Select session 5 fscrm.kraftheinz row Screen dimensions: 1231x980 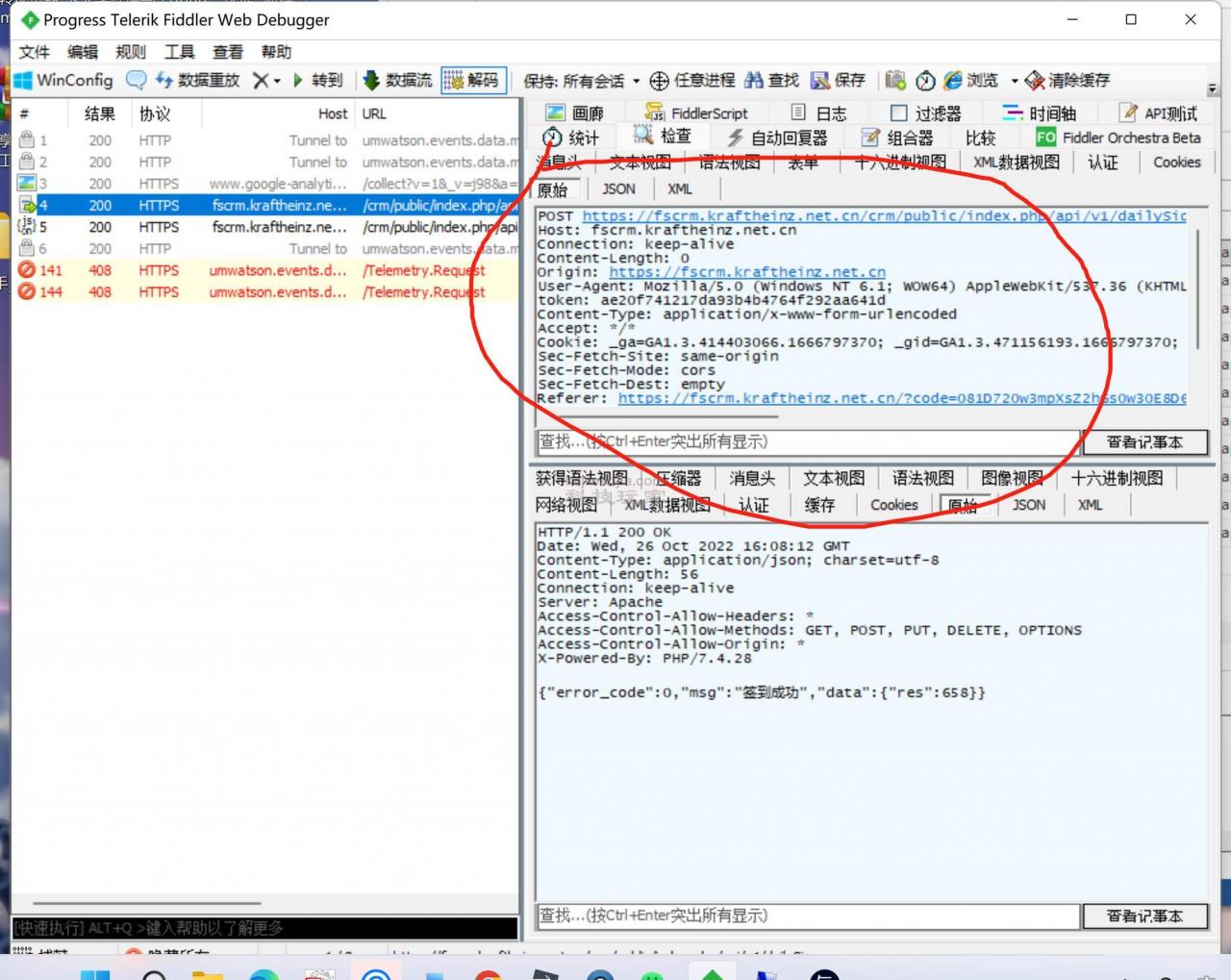pos(266,227)
